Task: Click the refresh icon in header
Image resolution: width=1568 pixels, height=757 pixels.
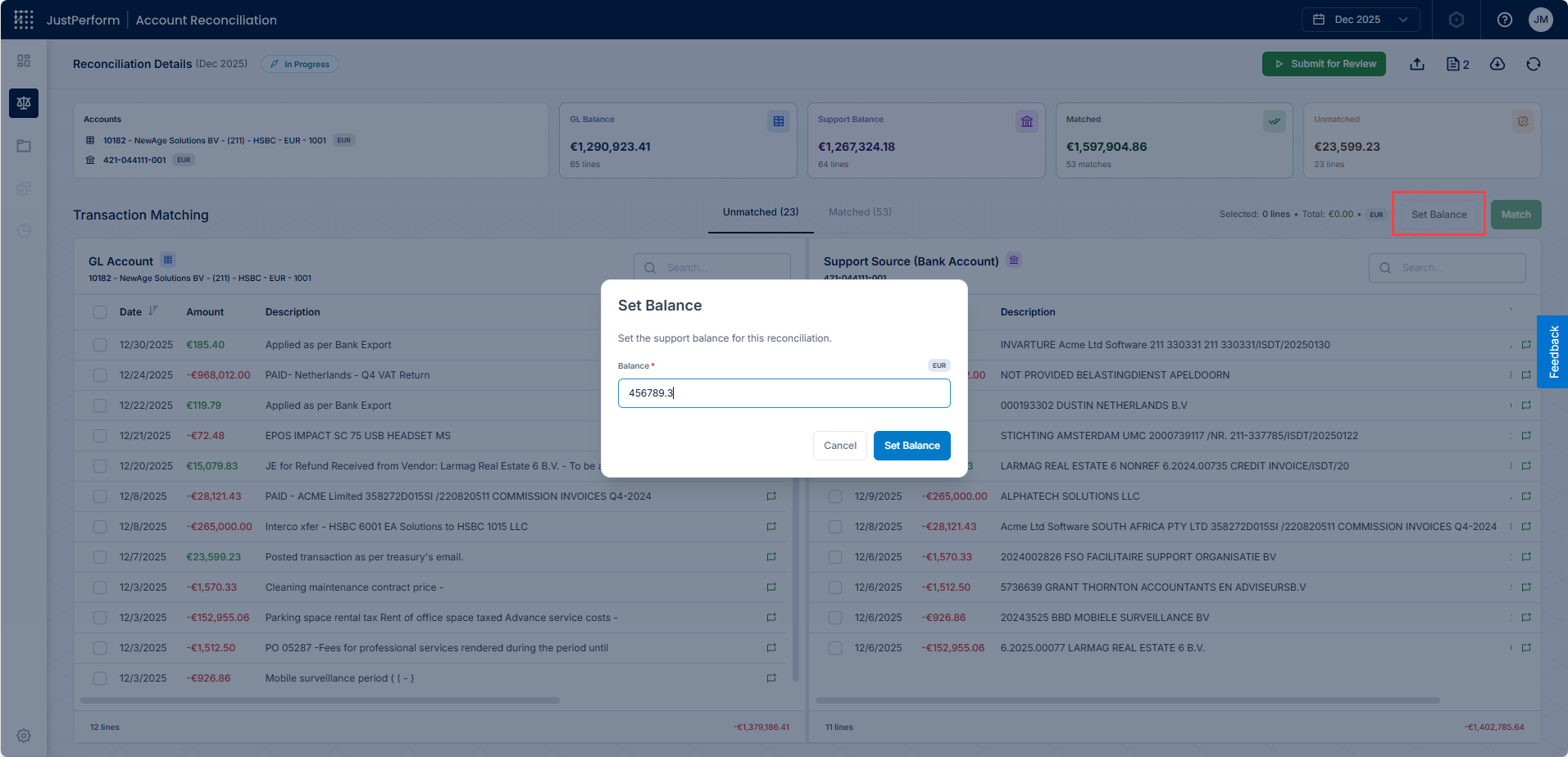Action: coord(1534,64)
